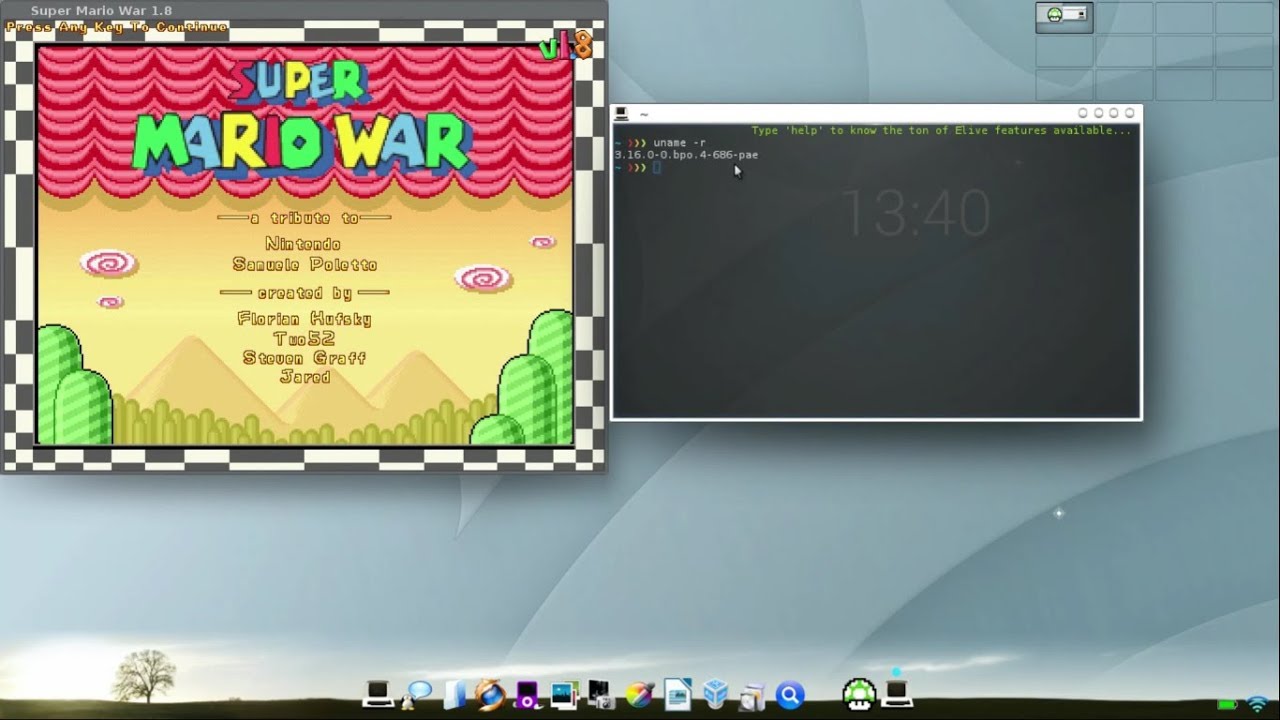Viewport: 1280px width, 720px height.
Task: Click the terminal's current prompt cursor
Action: (x=656, y=167)
